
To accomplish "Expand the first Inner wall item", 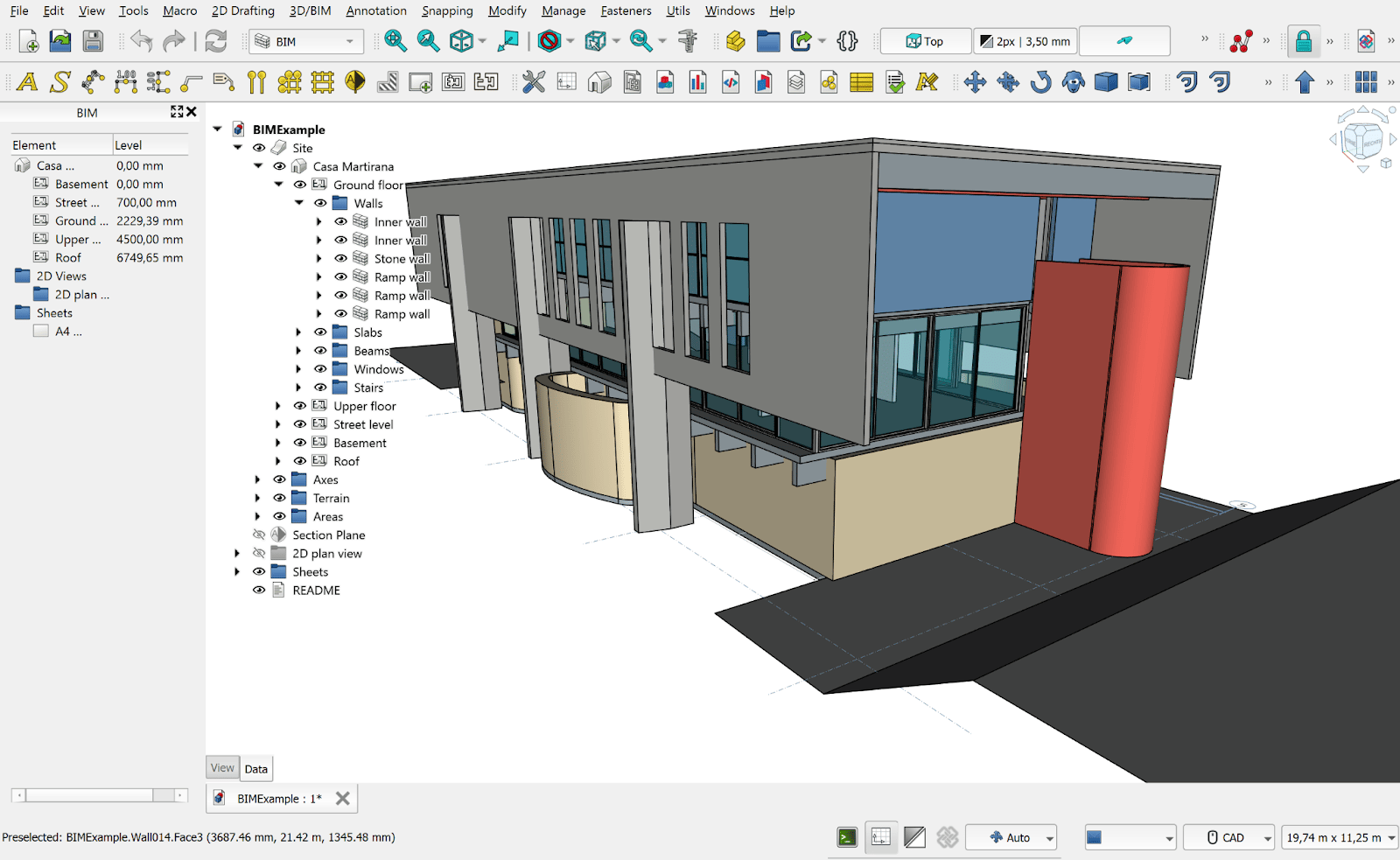I will pyautogui.click(x=318, y=221).
